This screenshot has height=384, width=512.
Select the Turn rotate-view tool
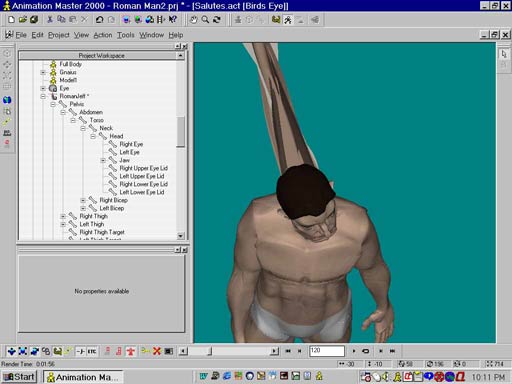tap(217, 20)
